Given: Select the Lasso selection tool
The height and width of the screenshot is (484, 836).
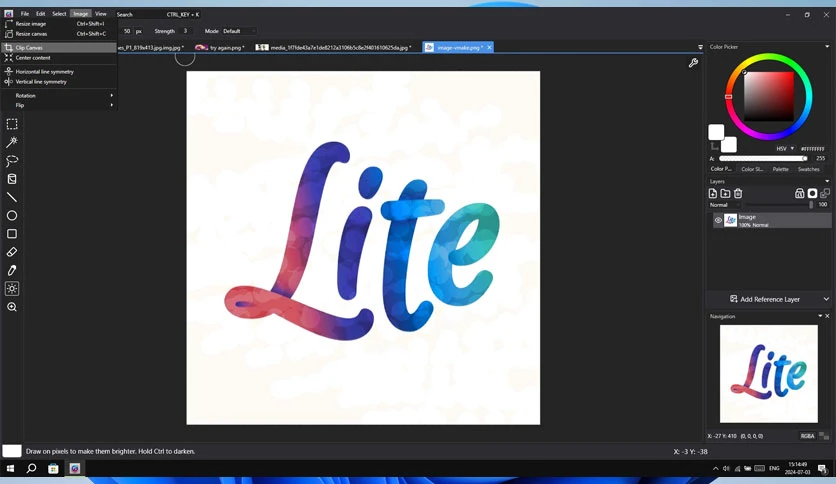Looking at the screenshot, I should tap(12, 160).
